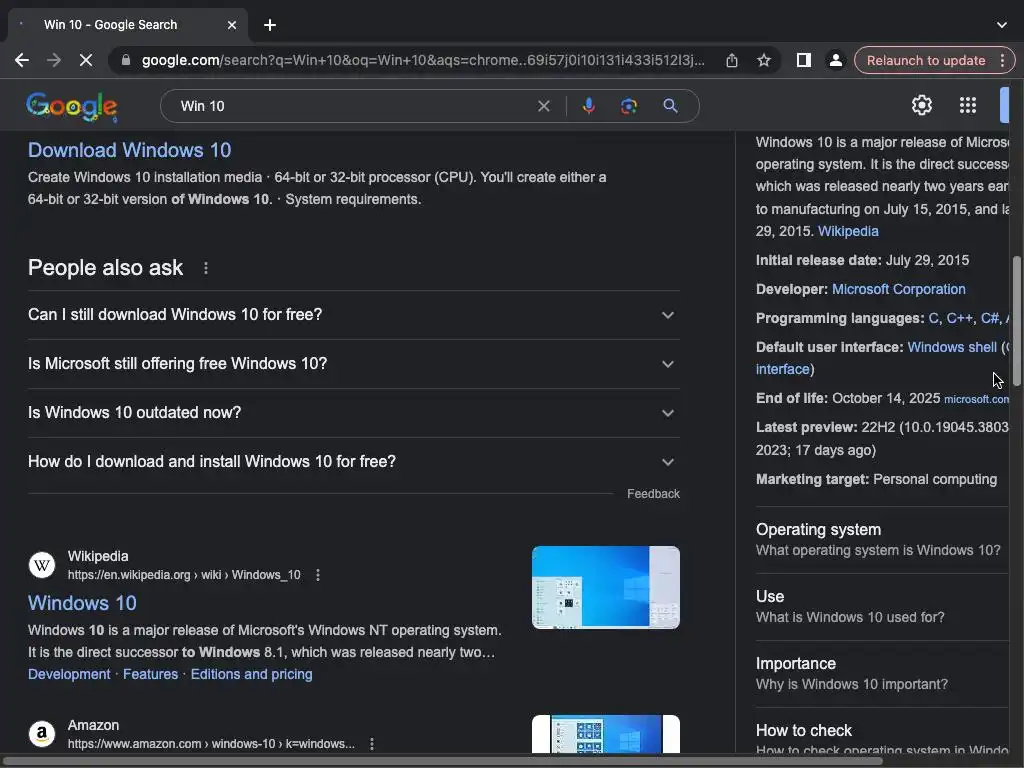The width and height of the screenshot is (1024, 768).
Task: Click the lock site information icon
Action: coord(126,60)
